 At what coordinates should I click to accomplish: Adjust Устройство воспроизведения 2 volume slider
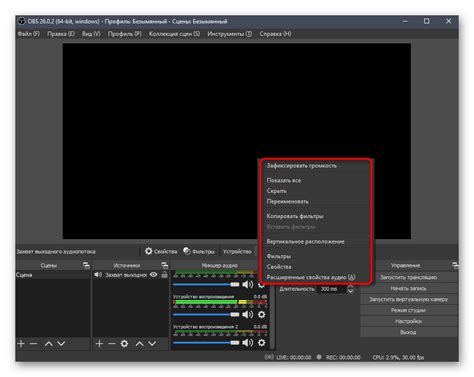(x=206, y=343)
